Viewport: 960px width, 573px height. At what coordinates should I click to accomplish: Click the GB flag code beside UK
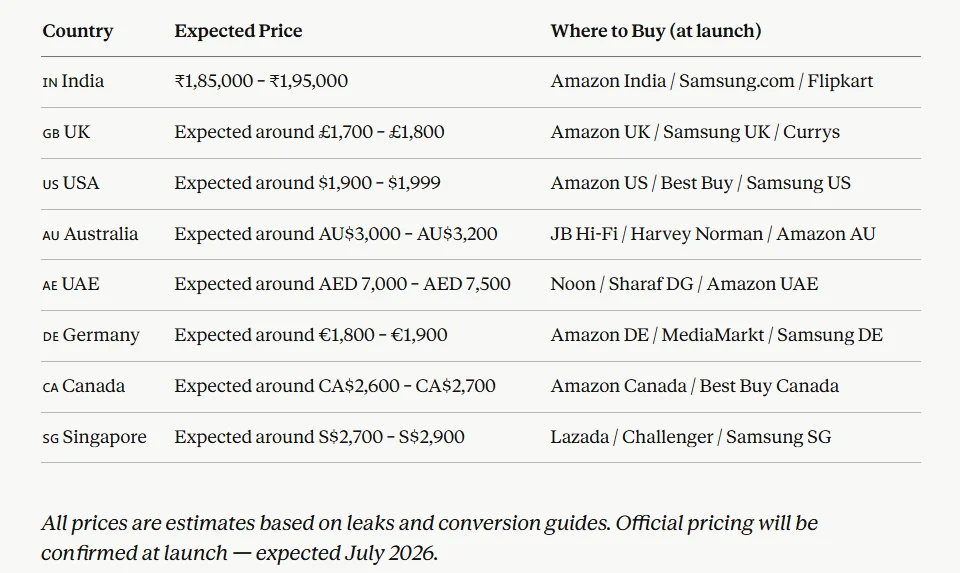click(51, 133)
